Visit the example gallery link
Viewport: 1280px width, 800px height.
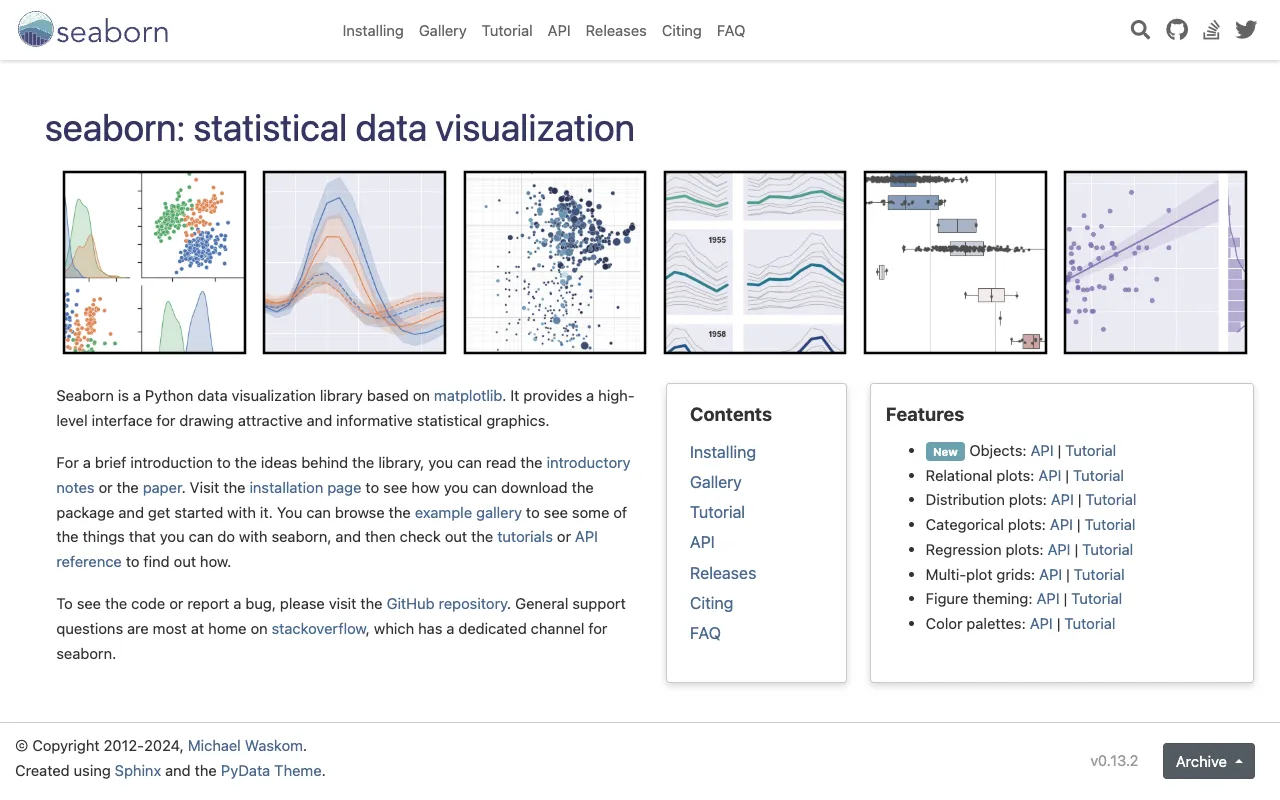(x=468, y=512)
